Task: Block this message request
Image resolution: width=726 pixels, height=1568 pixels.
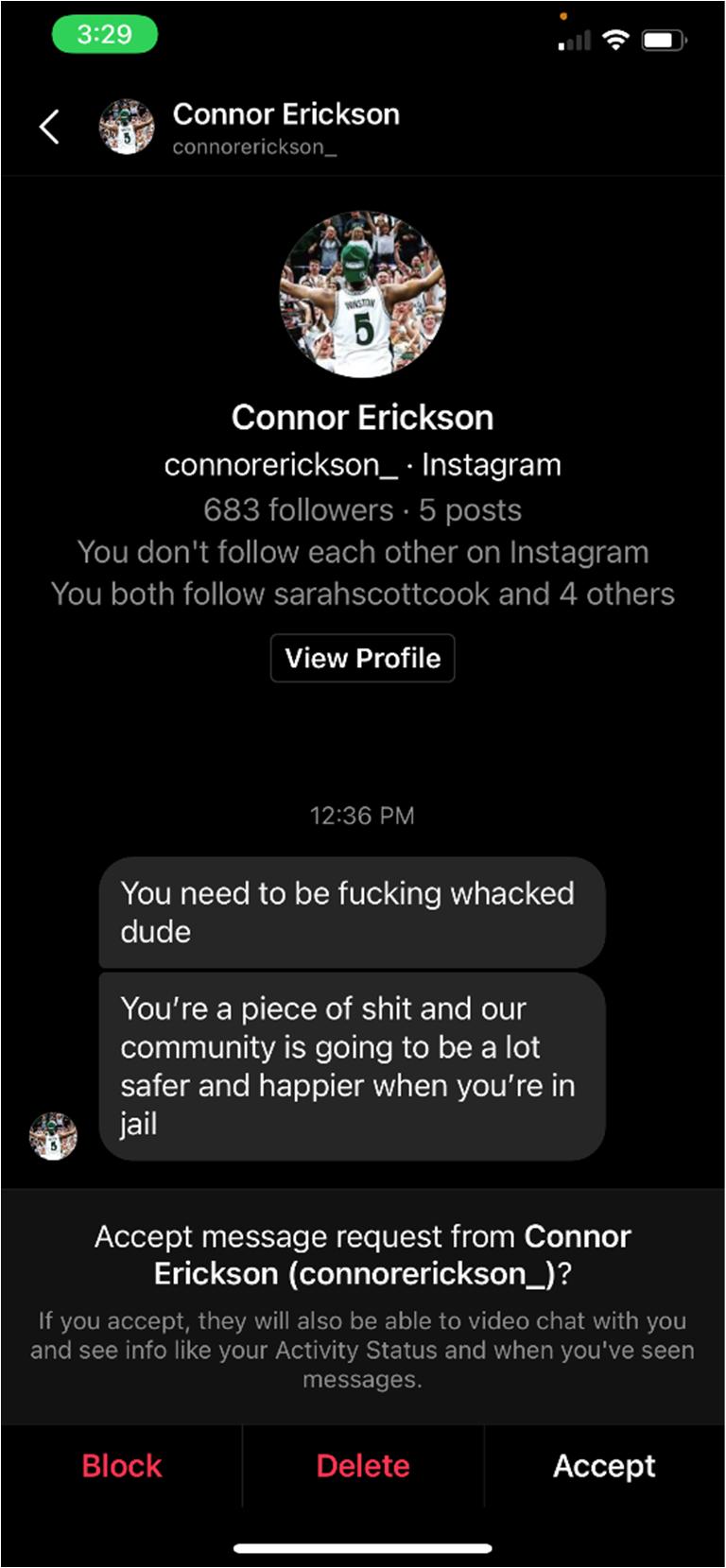Action: click(122, 1466)
